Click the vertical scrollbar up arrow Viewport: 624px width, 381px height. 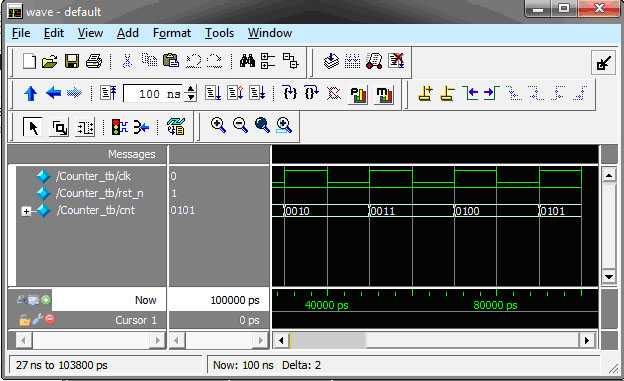[x=609, y=175]
